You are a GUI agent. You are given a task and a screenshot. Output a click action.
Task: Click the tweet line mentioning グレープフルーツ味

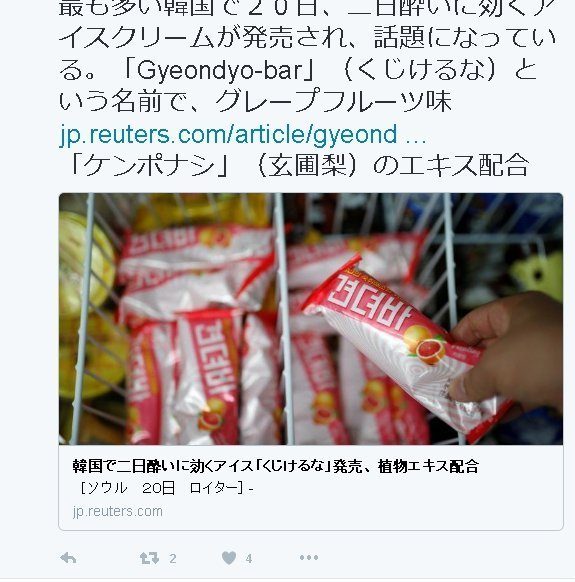[255, 101]
